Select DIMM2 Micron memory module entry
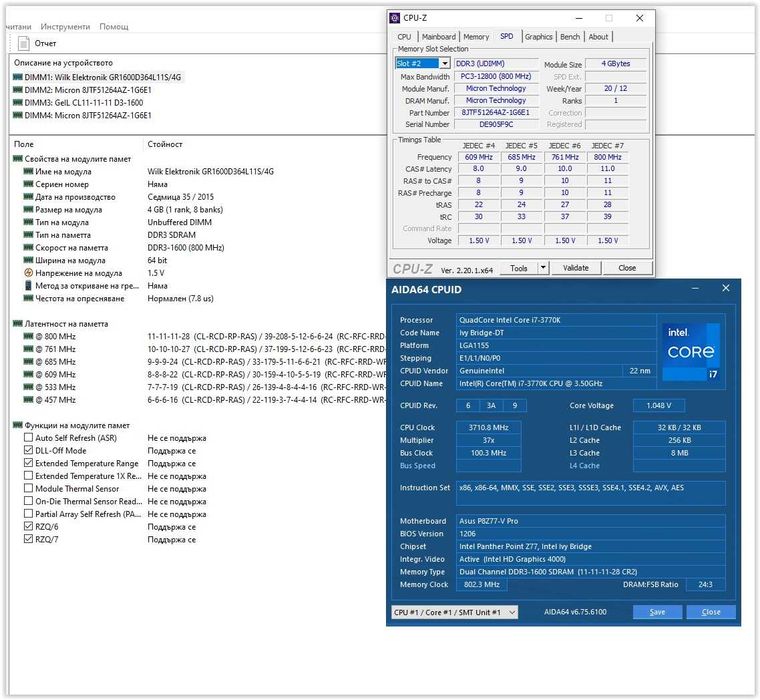Screen dimensions: 760x700 pyautogui.click(x=82, y=90)
